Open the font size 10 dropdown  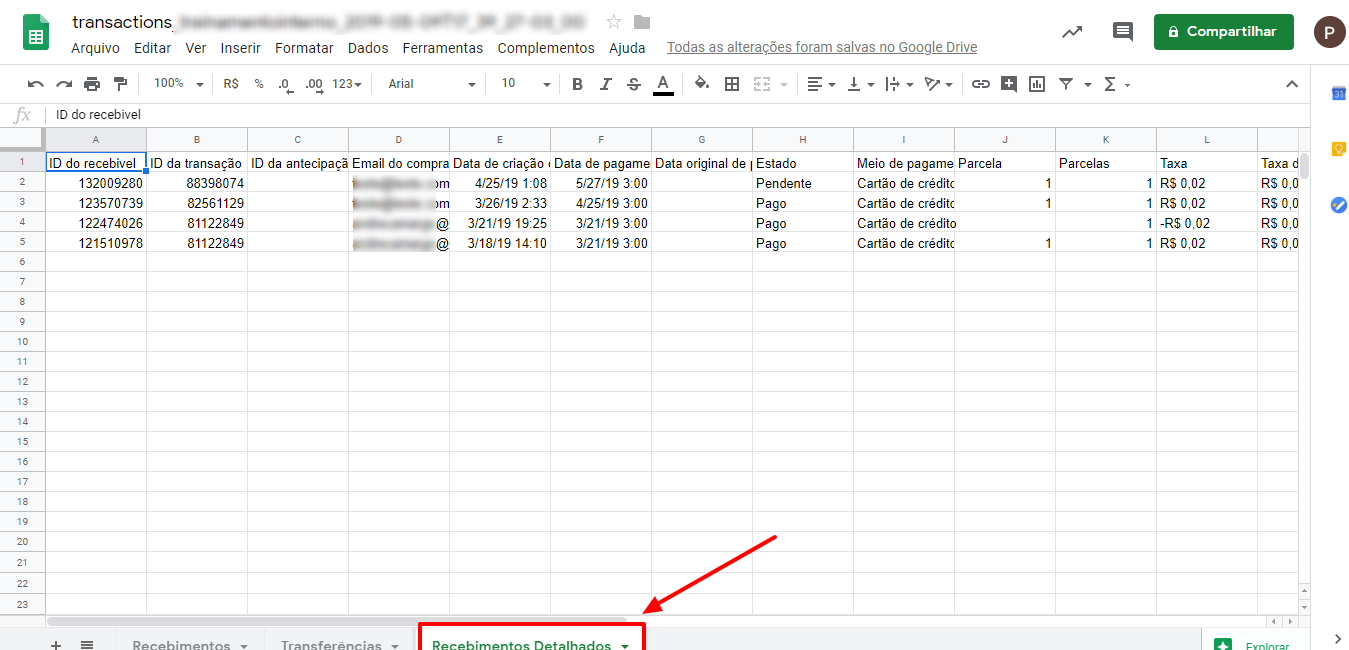point(525,84)
